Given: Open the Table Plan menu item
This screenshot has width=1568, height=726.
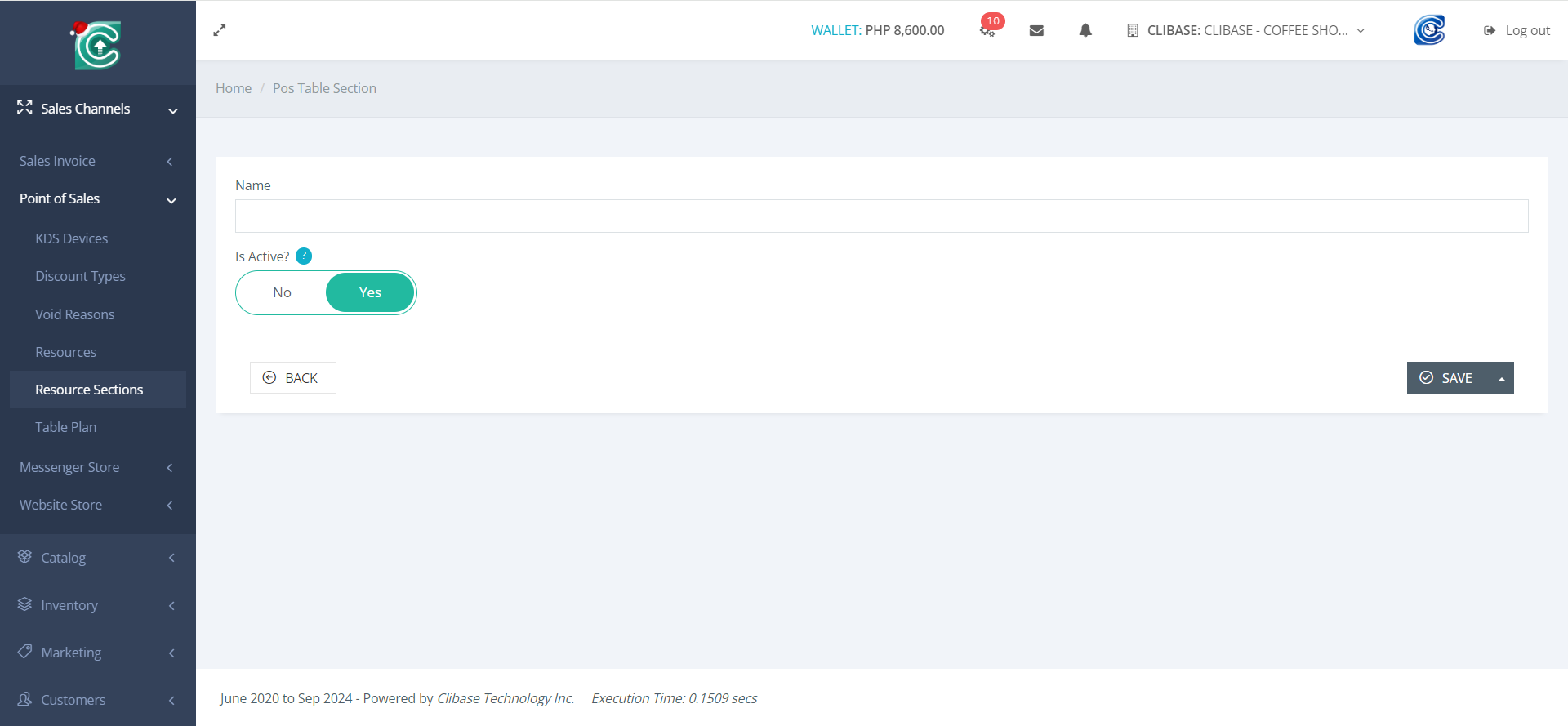Looking at the screenshot, I should (65, 427).
